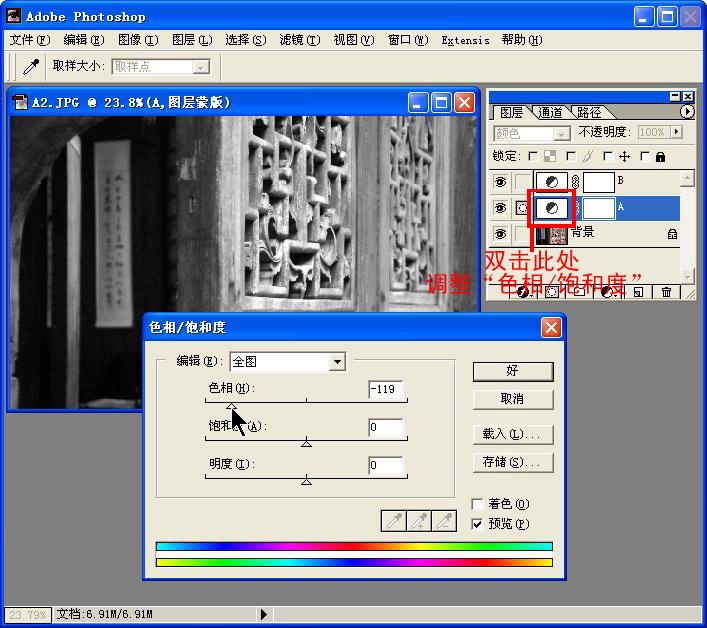Screen dimensions: 707x628
Task: Select the add-to-sample eyedropper in dialog
Action: 420,521
